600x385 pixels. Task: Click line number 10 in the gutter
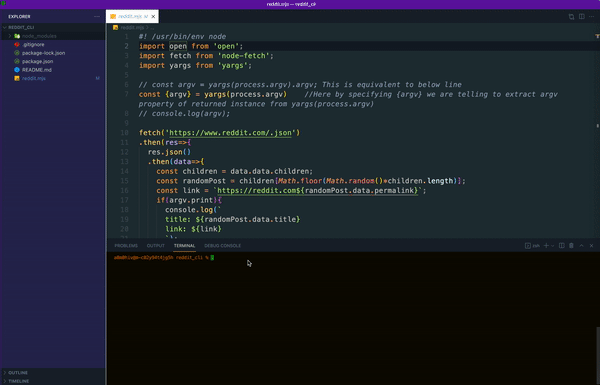click(x=124, y=133)
